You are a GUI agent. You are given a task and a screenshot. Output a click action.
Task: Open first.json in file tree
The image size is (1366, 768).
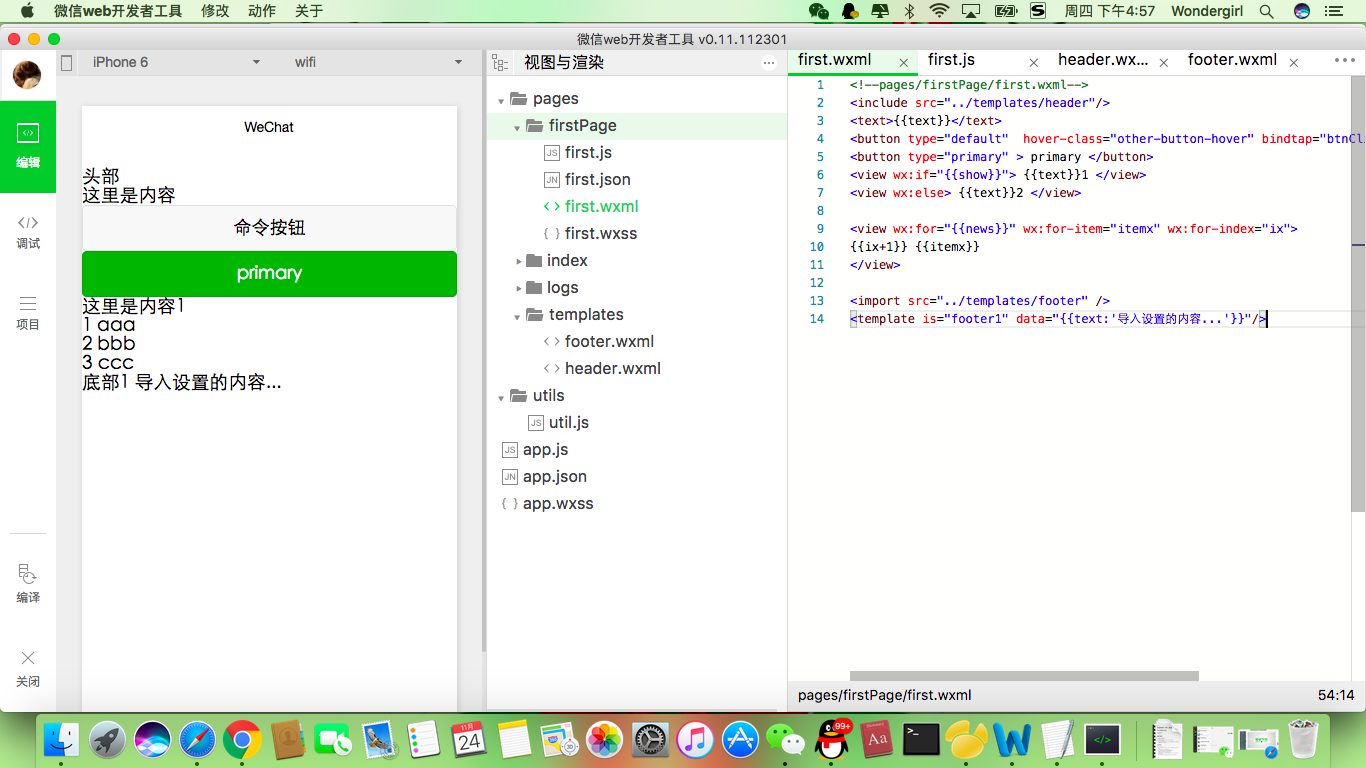[x=597, y=180]
